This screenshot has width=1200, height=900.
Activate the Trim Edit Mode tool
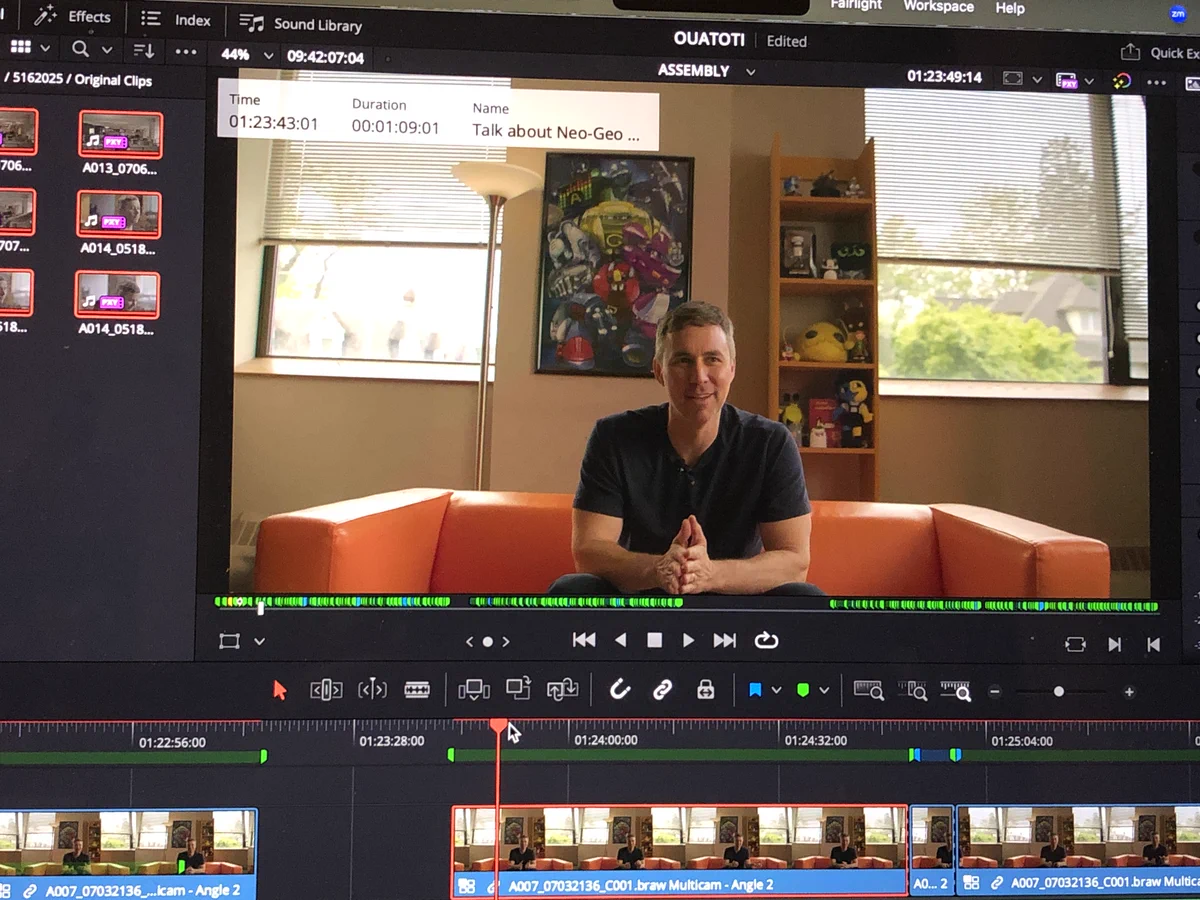pos(326,690)
